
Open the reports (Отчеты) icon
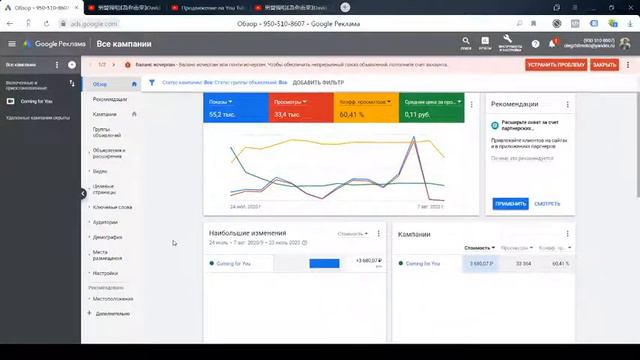(x=485, y=43)
